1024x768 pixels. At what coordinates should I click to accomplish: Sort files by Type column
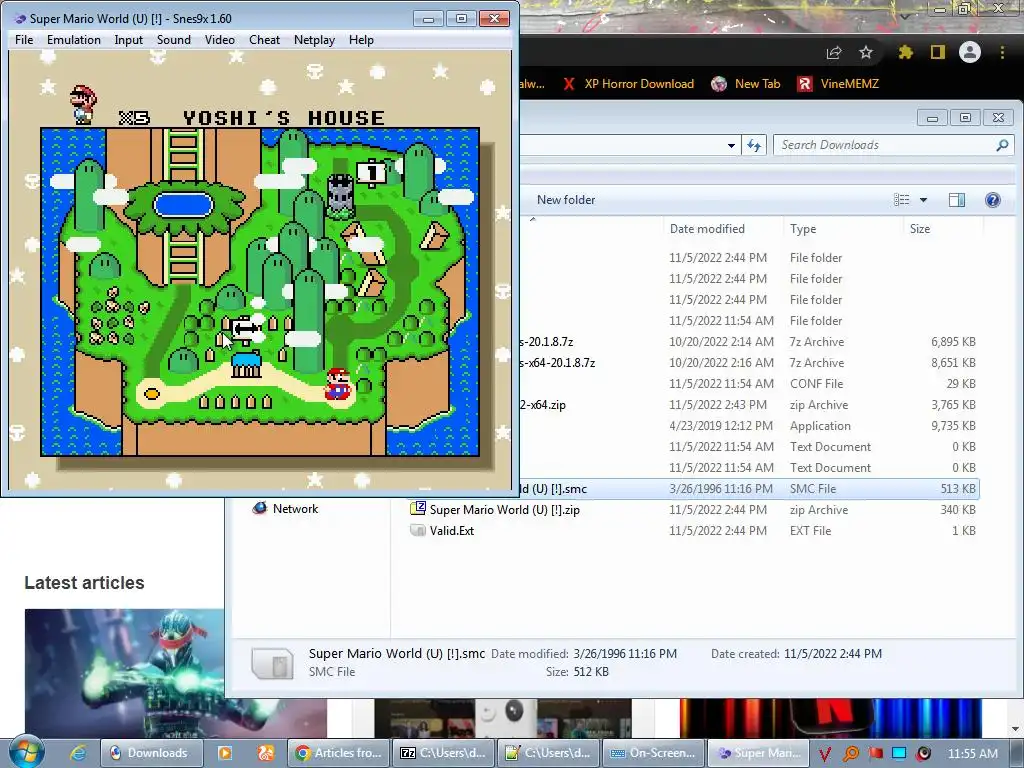pyautogui.click(x=803, y=229)
